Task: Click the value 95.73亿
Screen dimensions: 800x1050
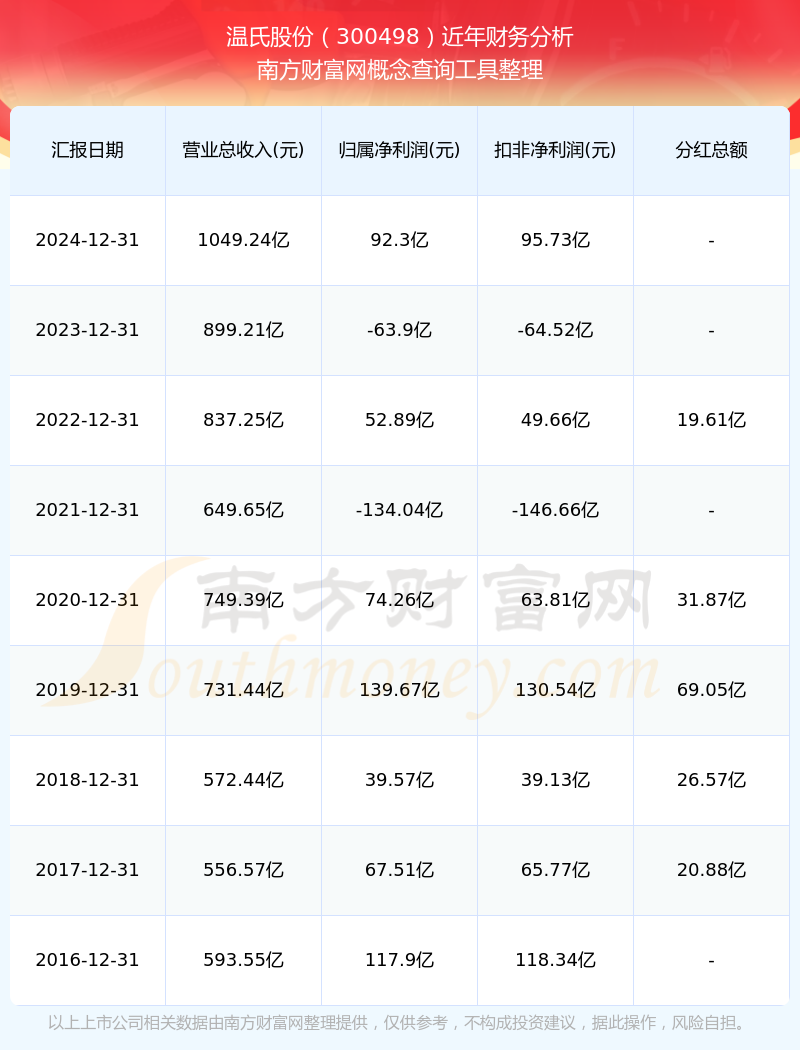Action: (x=556, y=240)
